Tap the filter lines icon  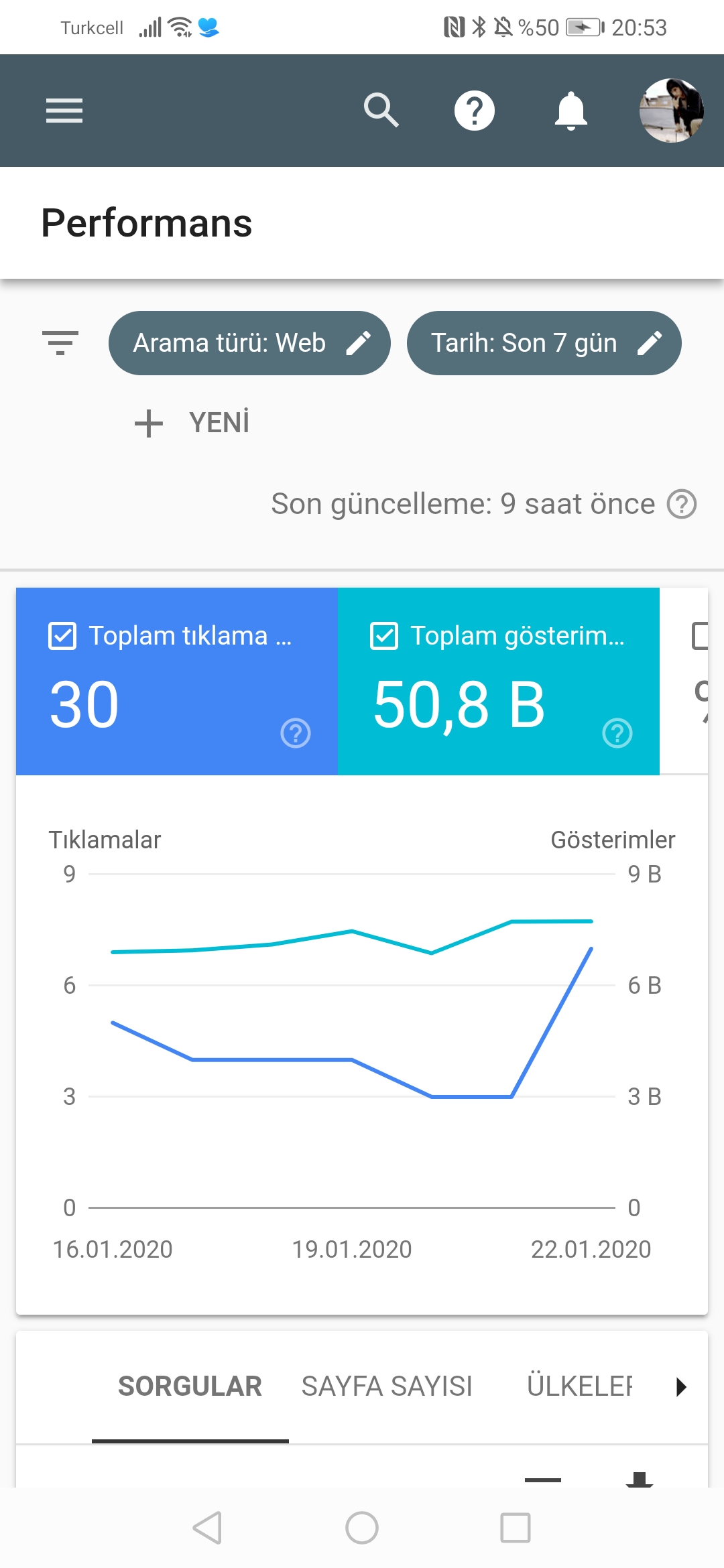[60, 343]
